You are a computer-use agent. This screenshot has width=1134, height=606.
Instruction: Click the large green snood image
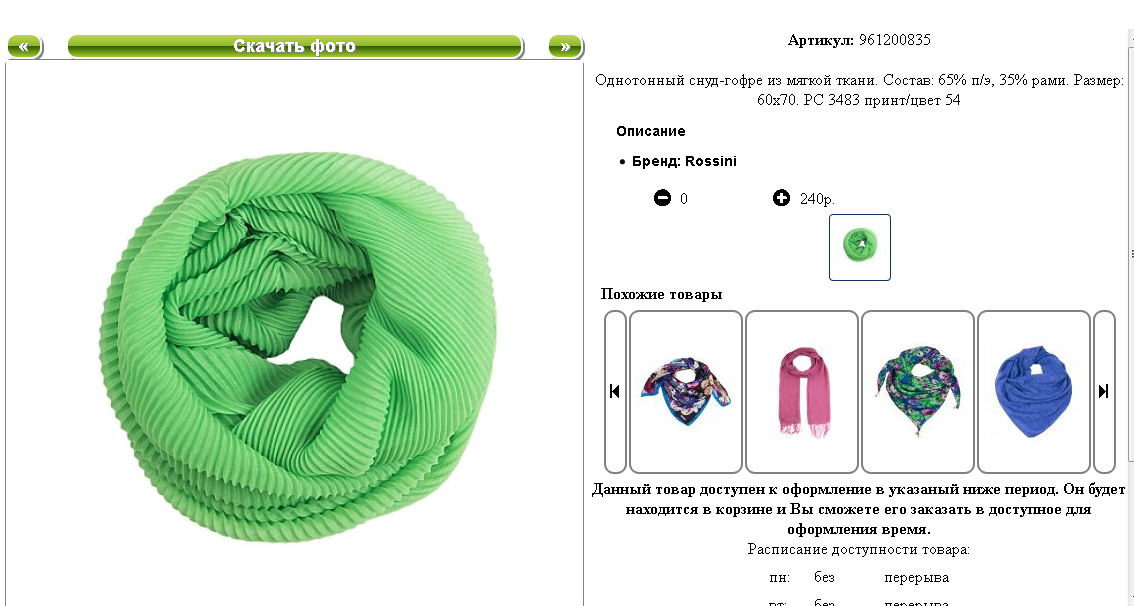[x=297, y=346]
